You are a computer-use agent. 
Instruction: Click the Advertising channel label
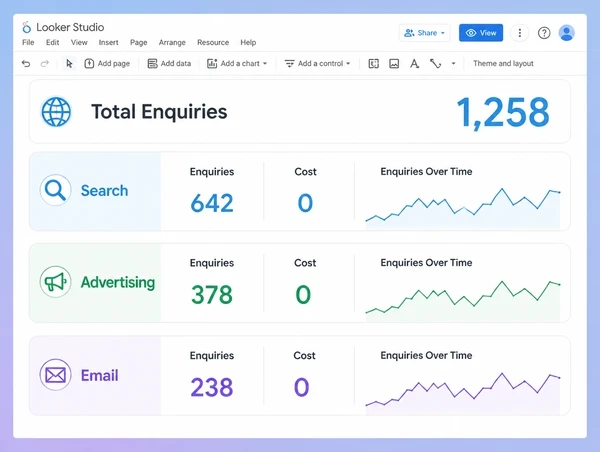coord(118,282)
